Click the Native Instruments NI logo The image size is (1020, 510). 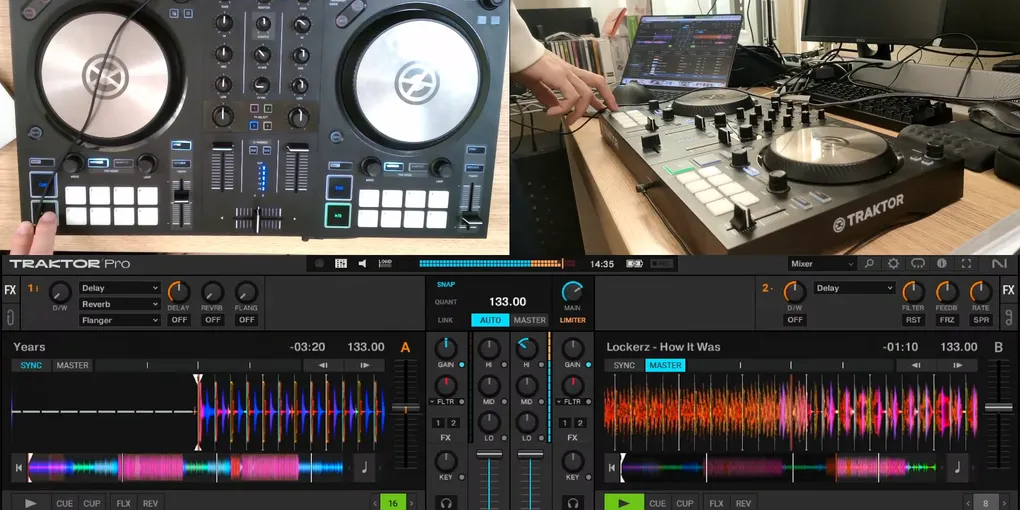coord(999,263)
